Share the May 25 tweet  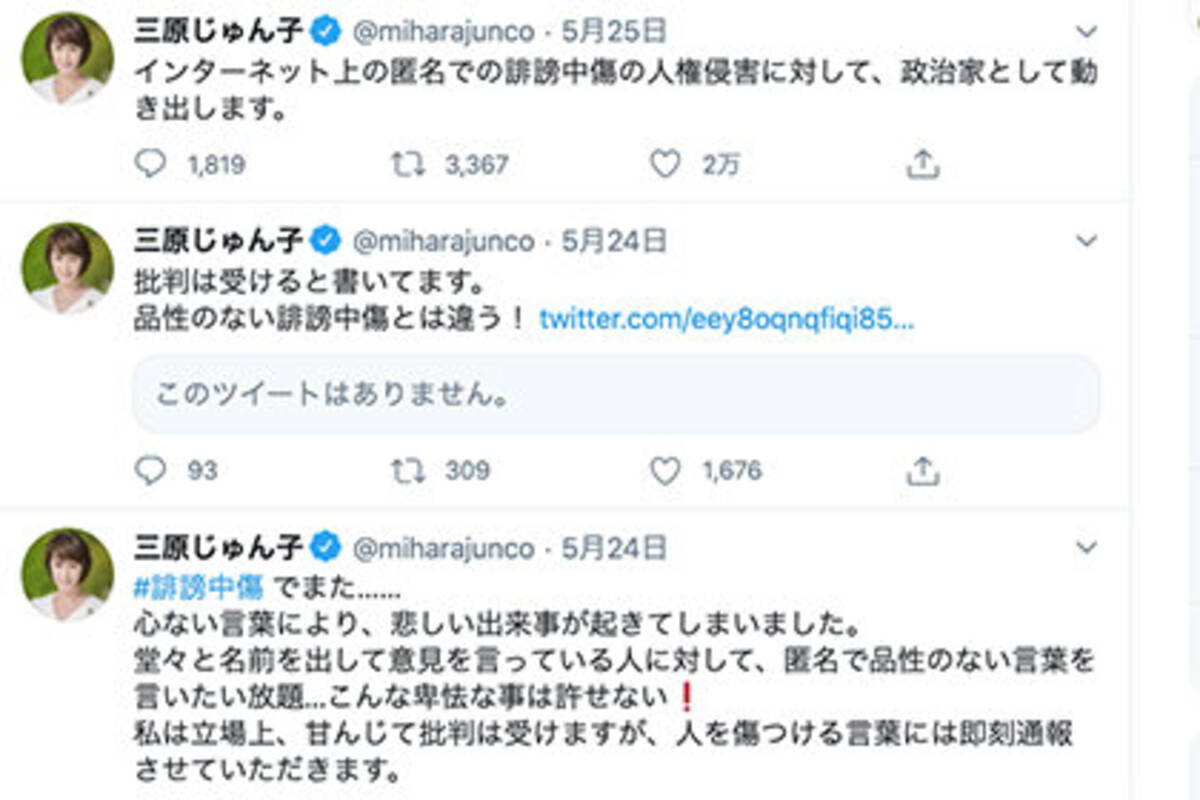click(922, 164)
